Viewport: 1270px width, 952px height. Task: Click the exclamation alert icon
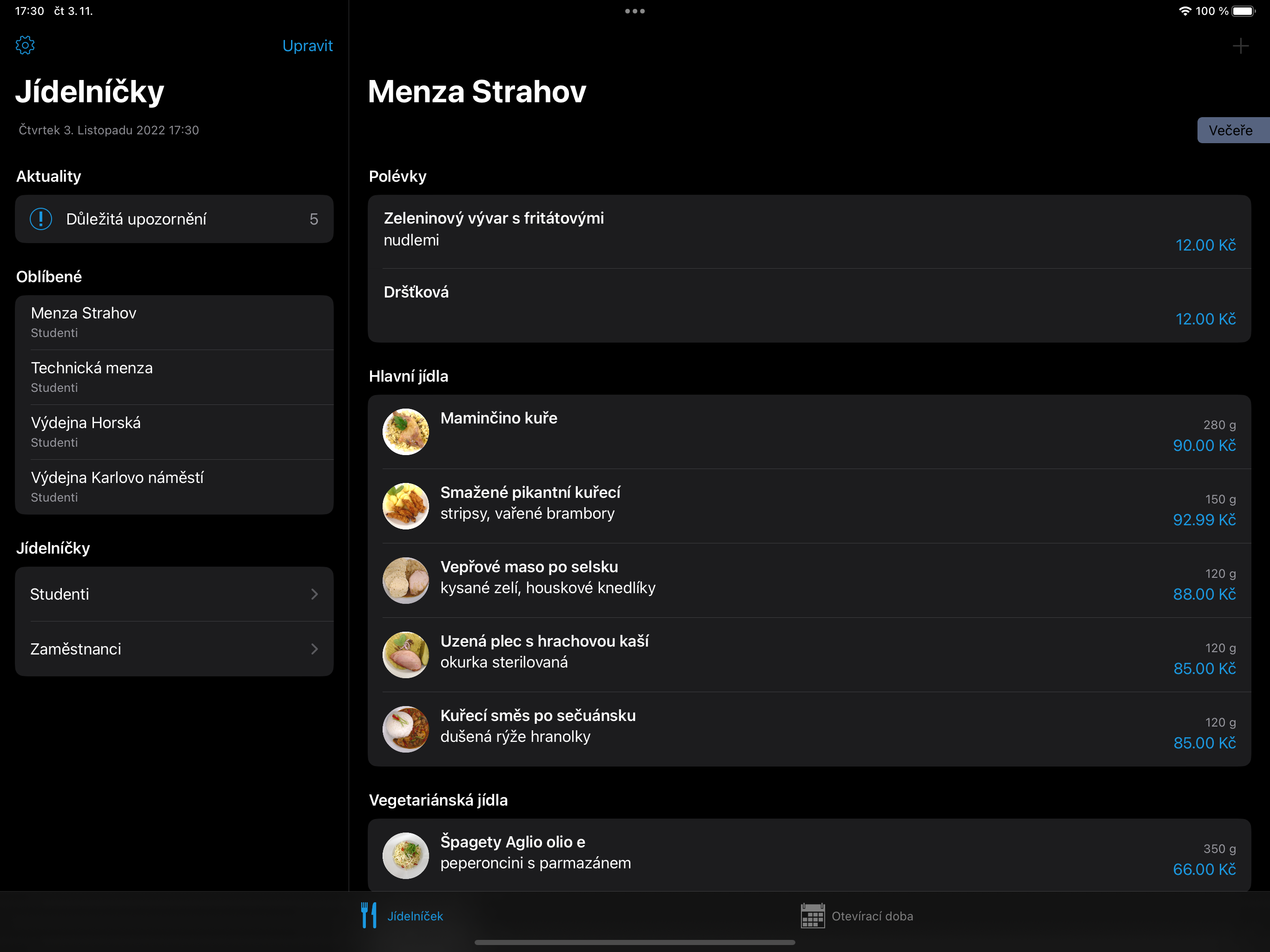tap(41, 219)
